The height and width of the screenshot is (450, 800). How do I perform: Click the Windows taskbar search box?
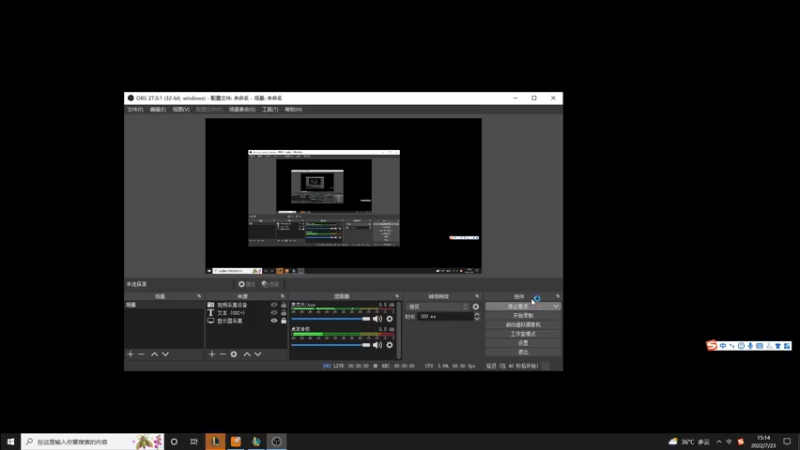tap(92, 441)
